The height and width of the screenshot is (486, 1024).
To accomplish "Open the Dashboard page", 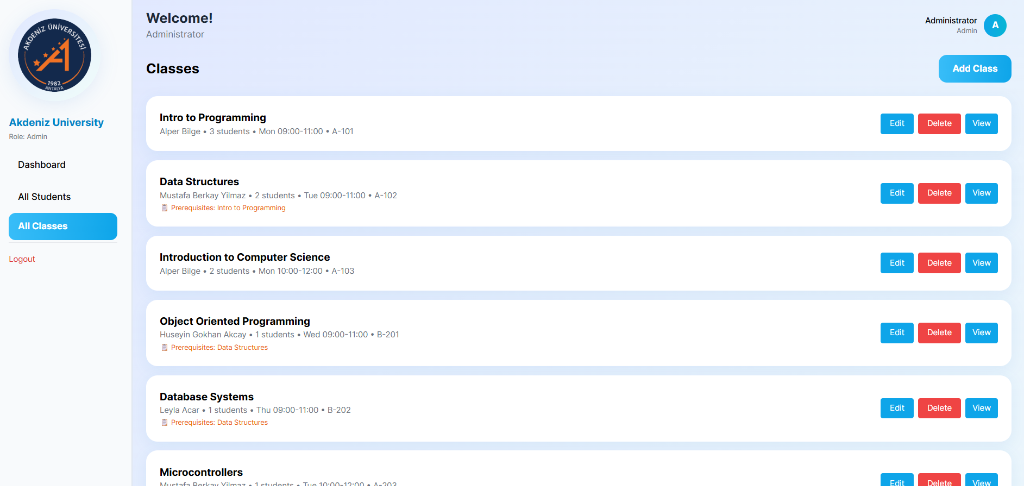I will [42, 165].
